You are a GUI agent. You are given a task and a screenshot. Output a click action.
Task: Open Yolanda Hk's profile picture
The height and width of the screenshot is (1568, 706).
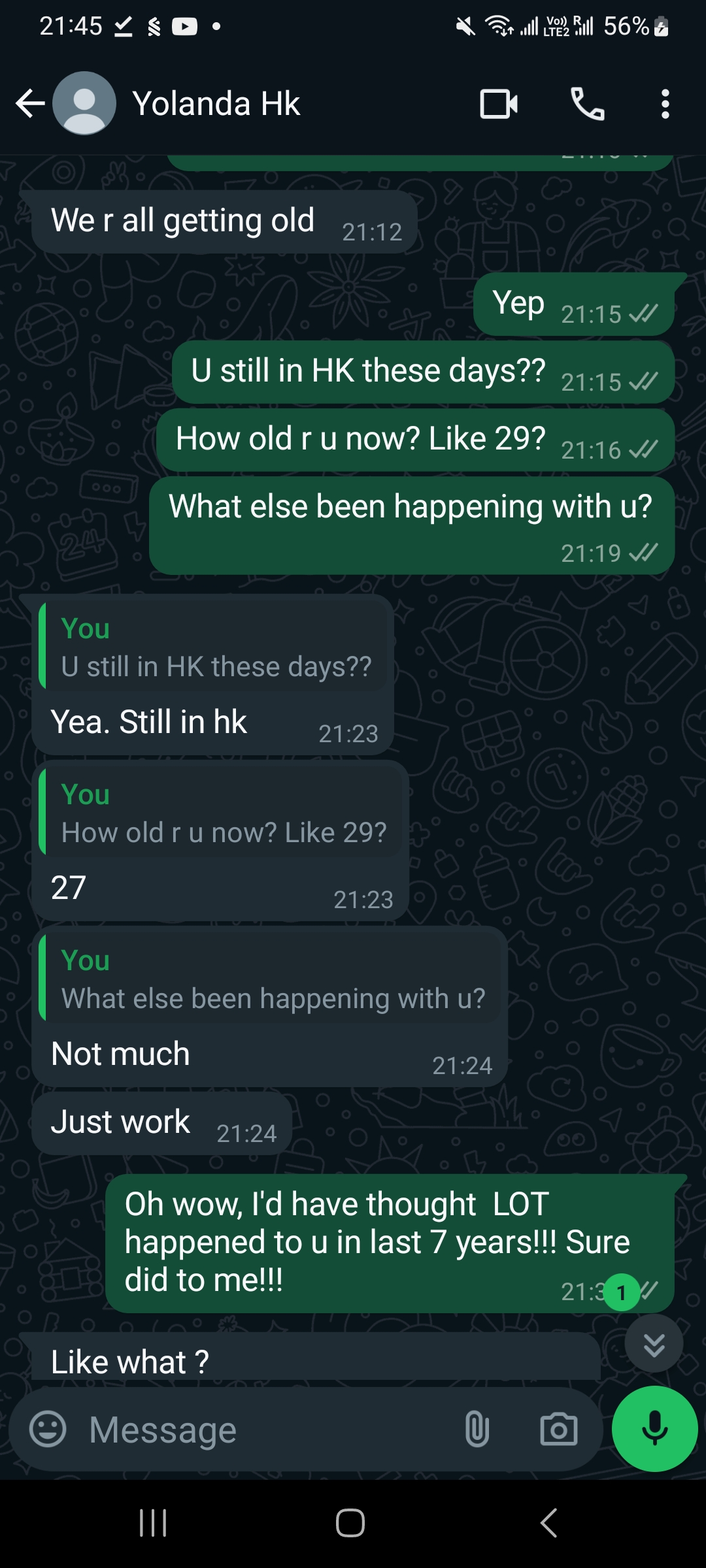(86, 103)
